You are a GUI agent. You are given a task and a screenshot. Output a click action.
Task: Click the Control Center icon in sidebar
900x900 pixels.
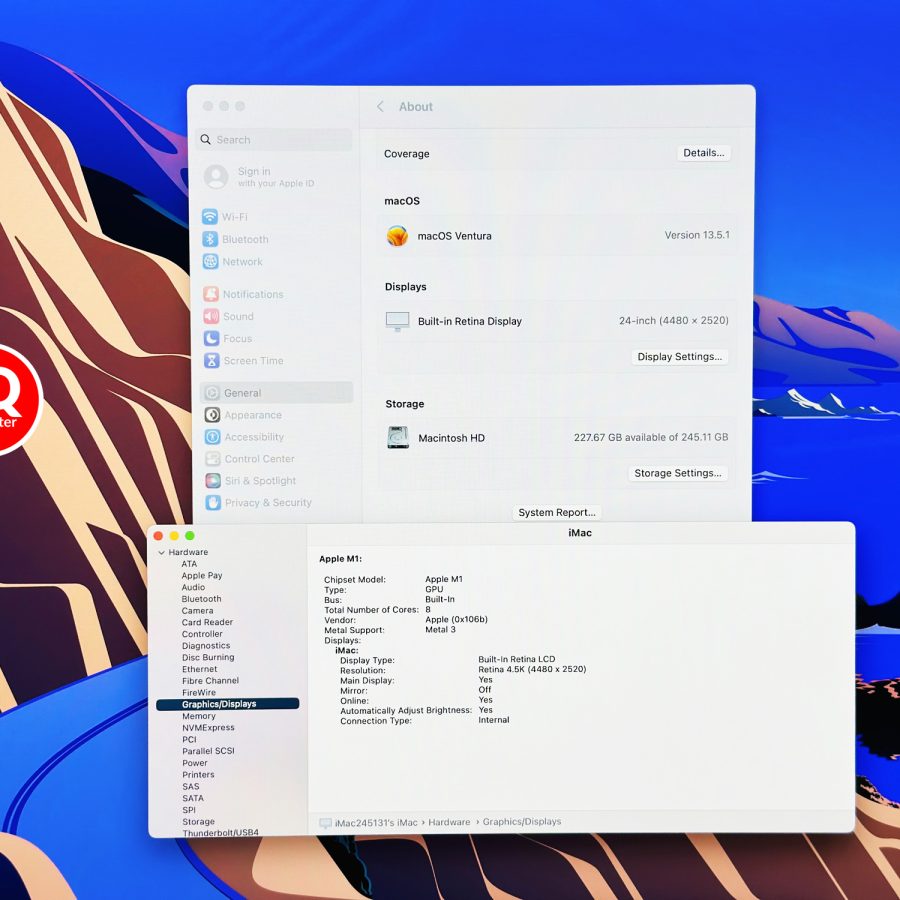[x=213, y=459]
